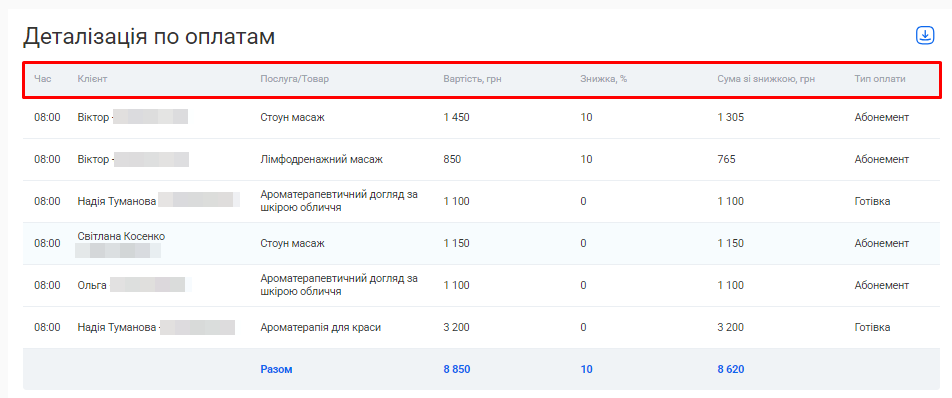
Task: Click Ароматерапевтичний догляд service in Ольга's row
Action: (339, 285)
